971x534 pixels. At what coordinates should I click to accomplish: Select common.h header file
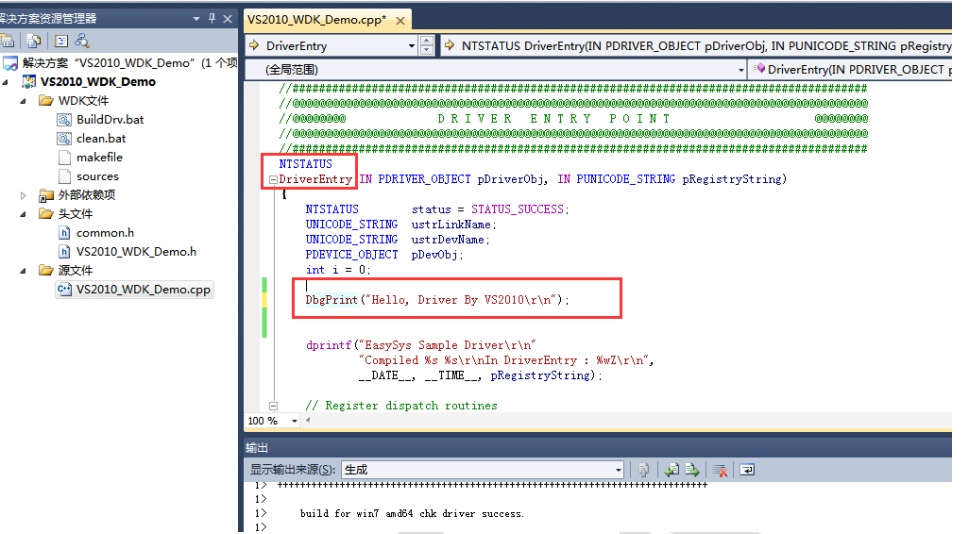pyautogui.click(x=105, y=233)
